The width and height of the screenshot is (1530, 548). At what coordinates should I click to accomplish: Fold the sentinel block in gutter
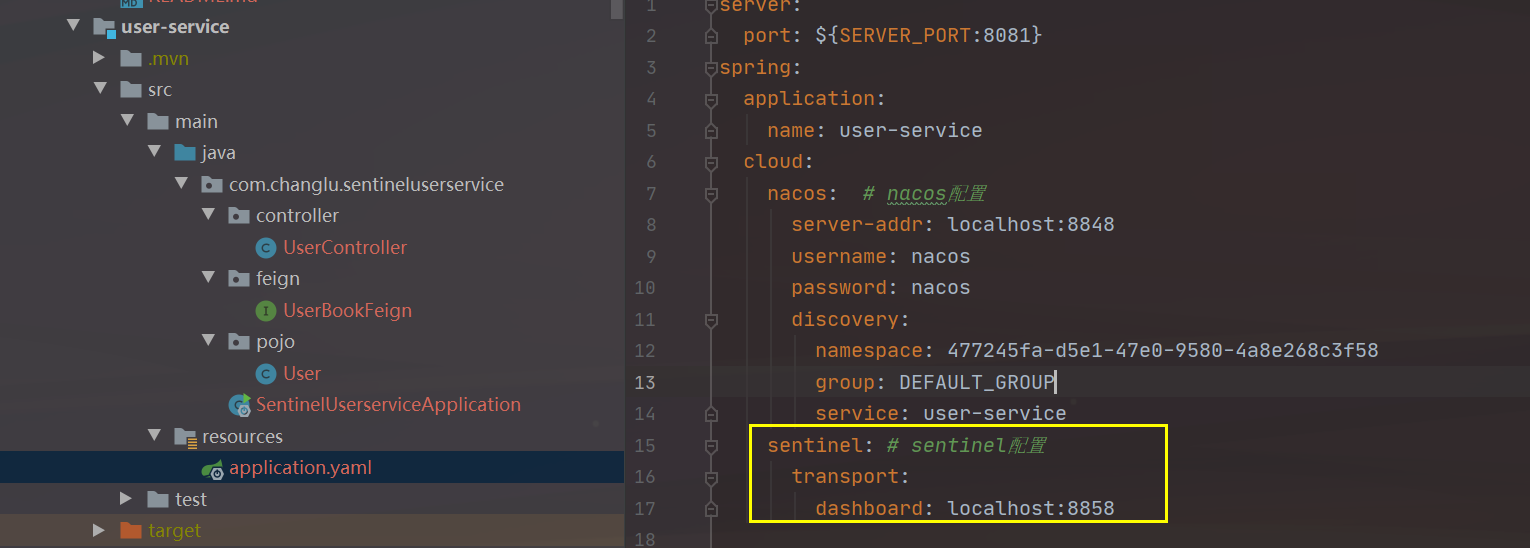[x=711, y=446]
